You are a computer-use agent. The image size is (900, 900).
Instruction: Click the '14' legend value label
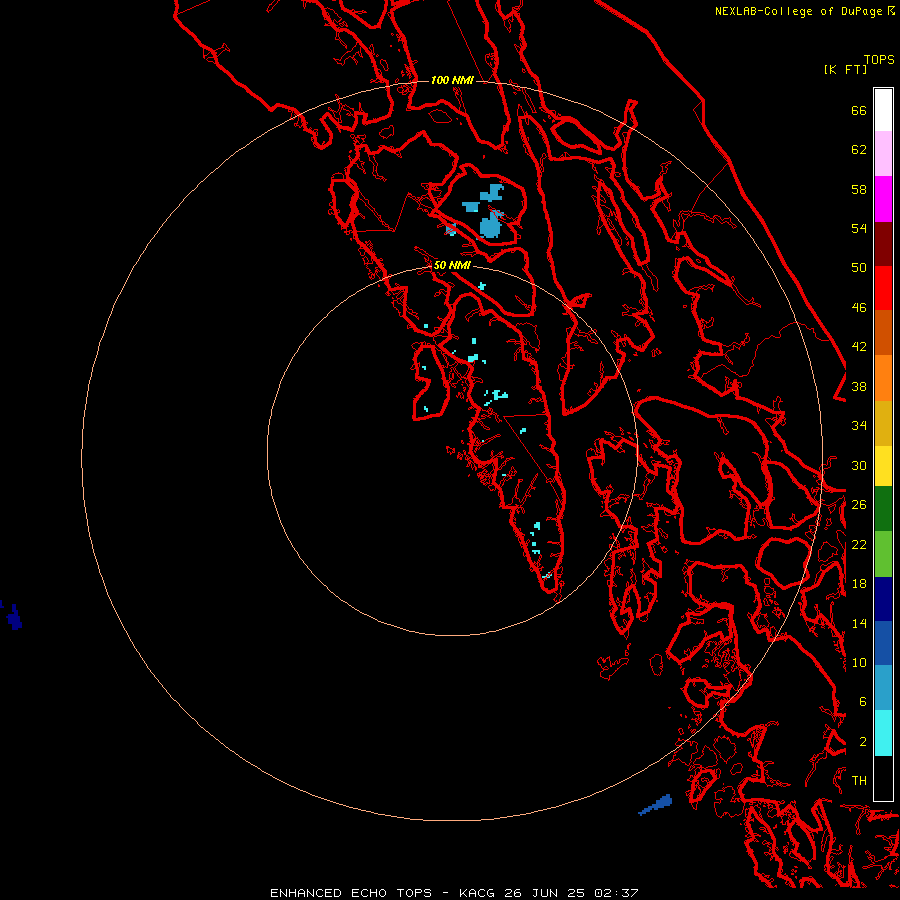(859, 623)
